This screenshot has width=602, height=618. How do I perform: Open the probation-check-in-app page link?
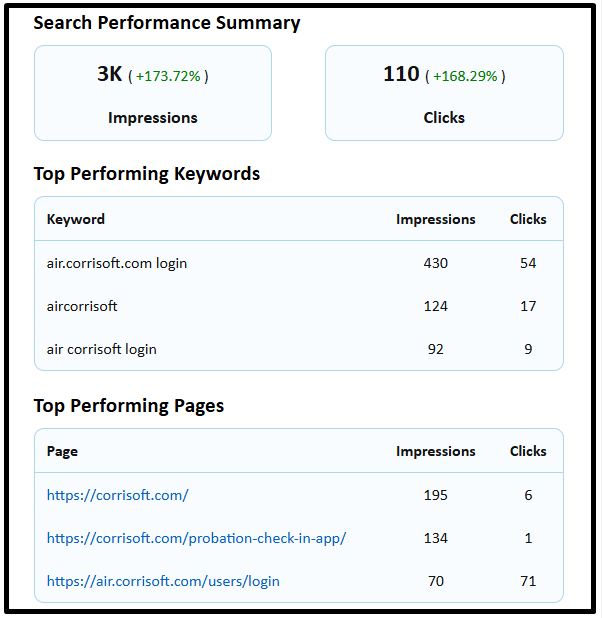(196, 538)
